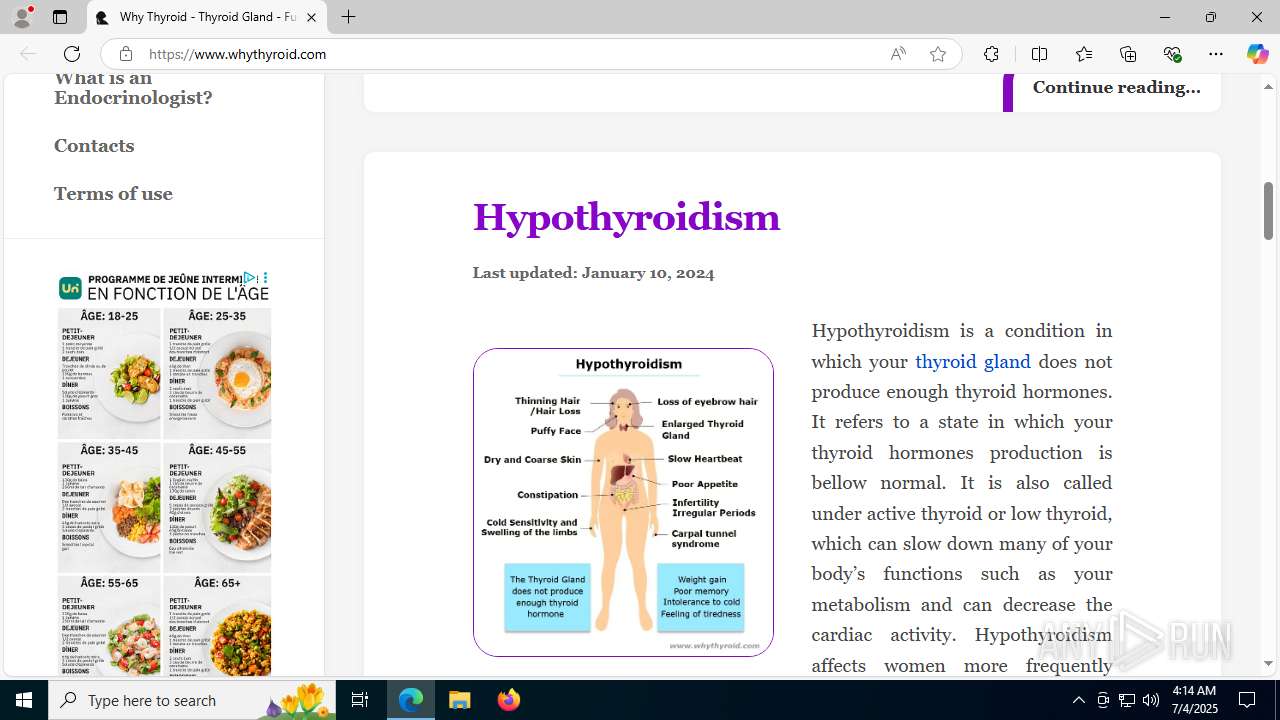Viewport: 1280px width, 720px height.
Task: Toggle Split screen view
Action: click(x=1039, y=54)
